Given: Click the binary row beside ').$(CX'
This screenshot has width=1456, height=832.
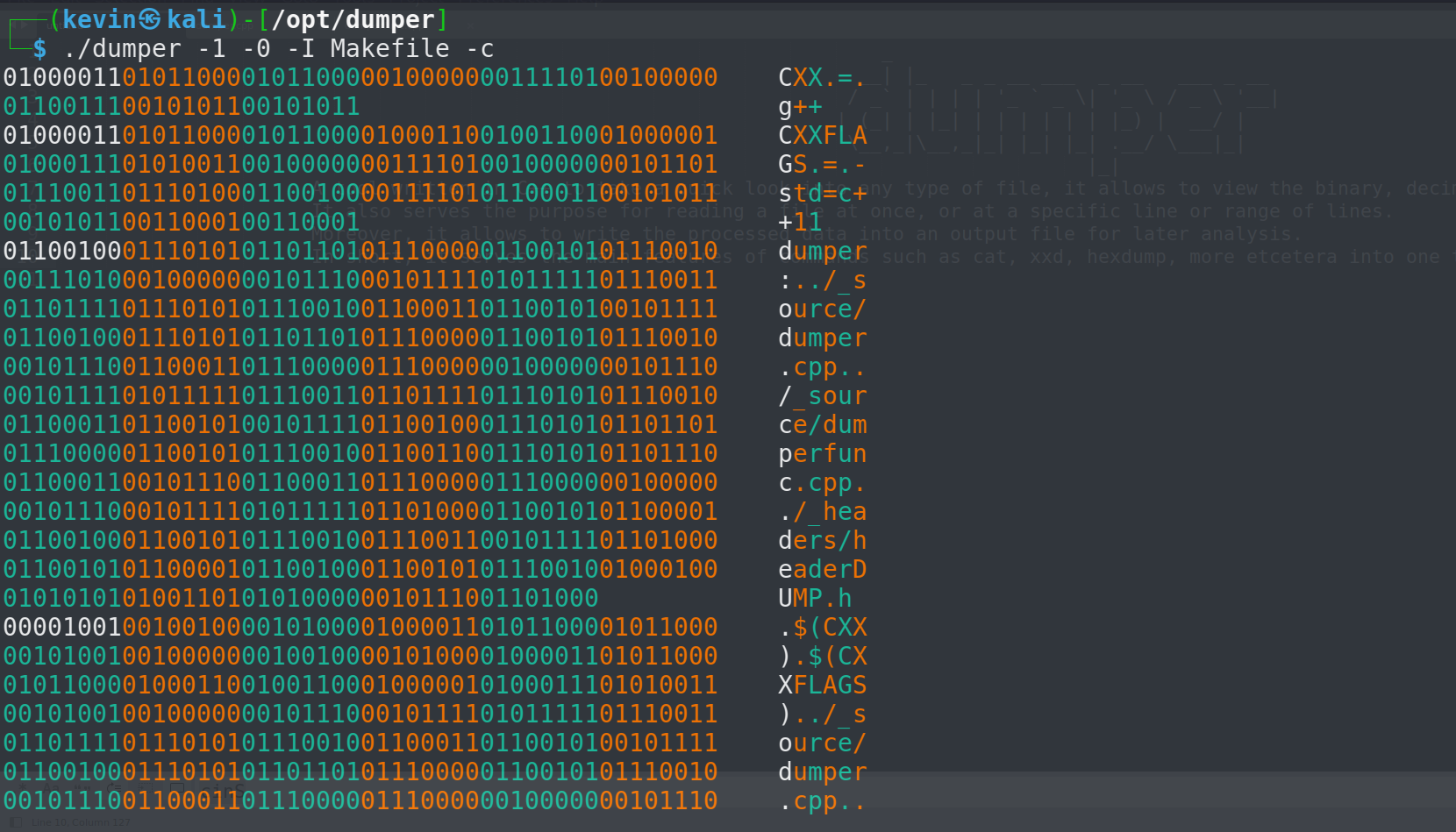Looking at the screenshot, I should (x=360, y=656).
